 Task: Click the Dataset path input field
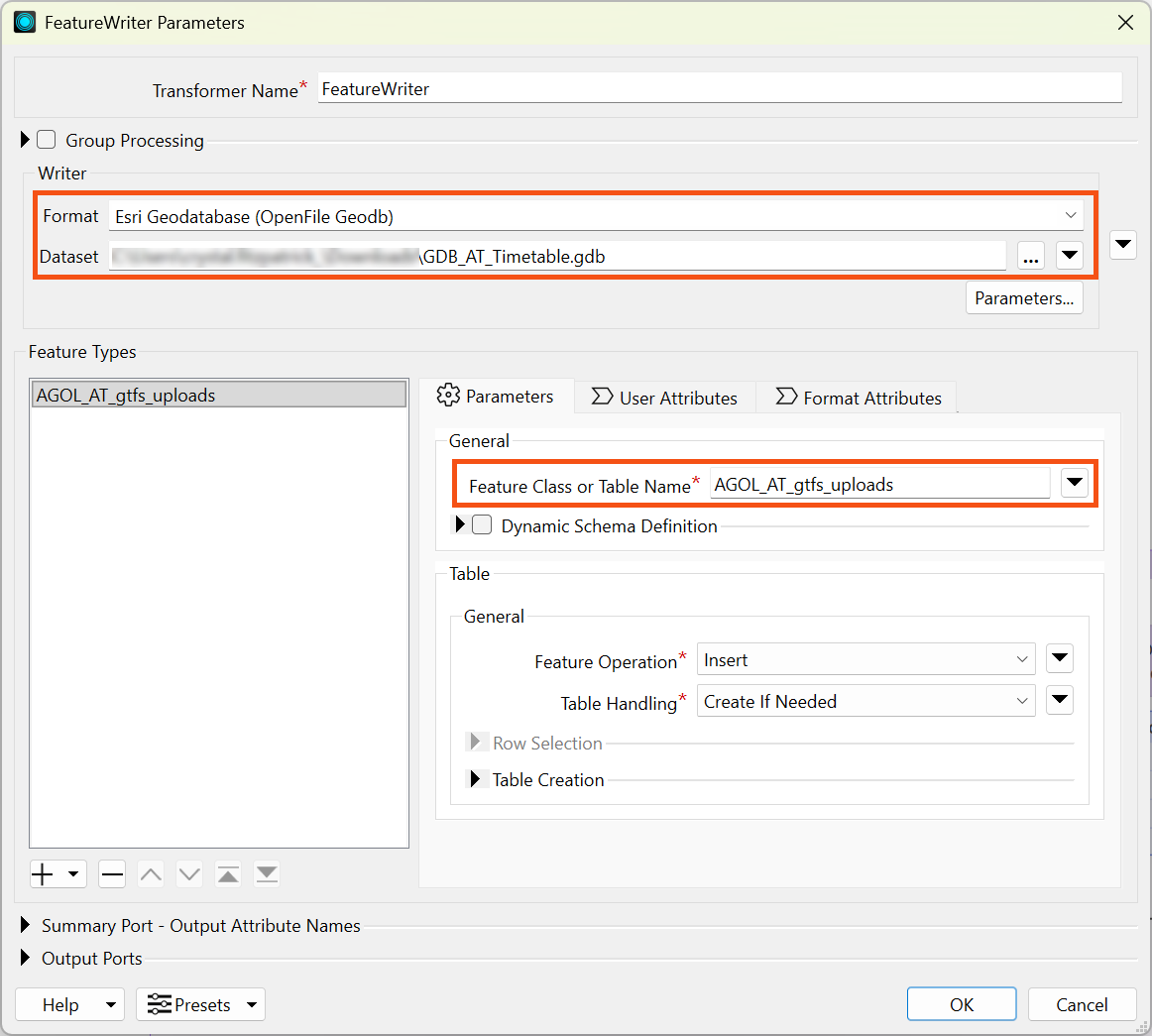point(557,257)
